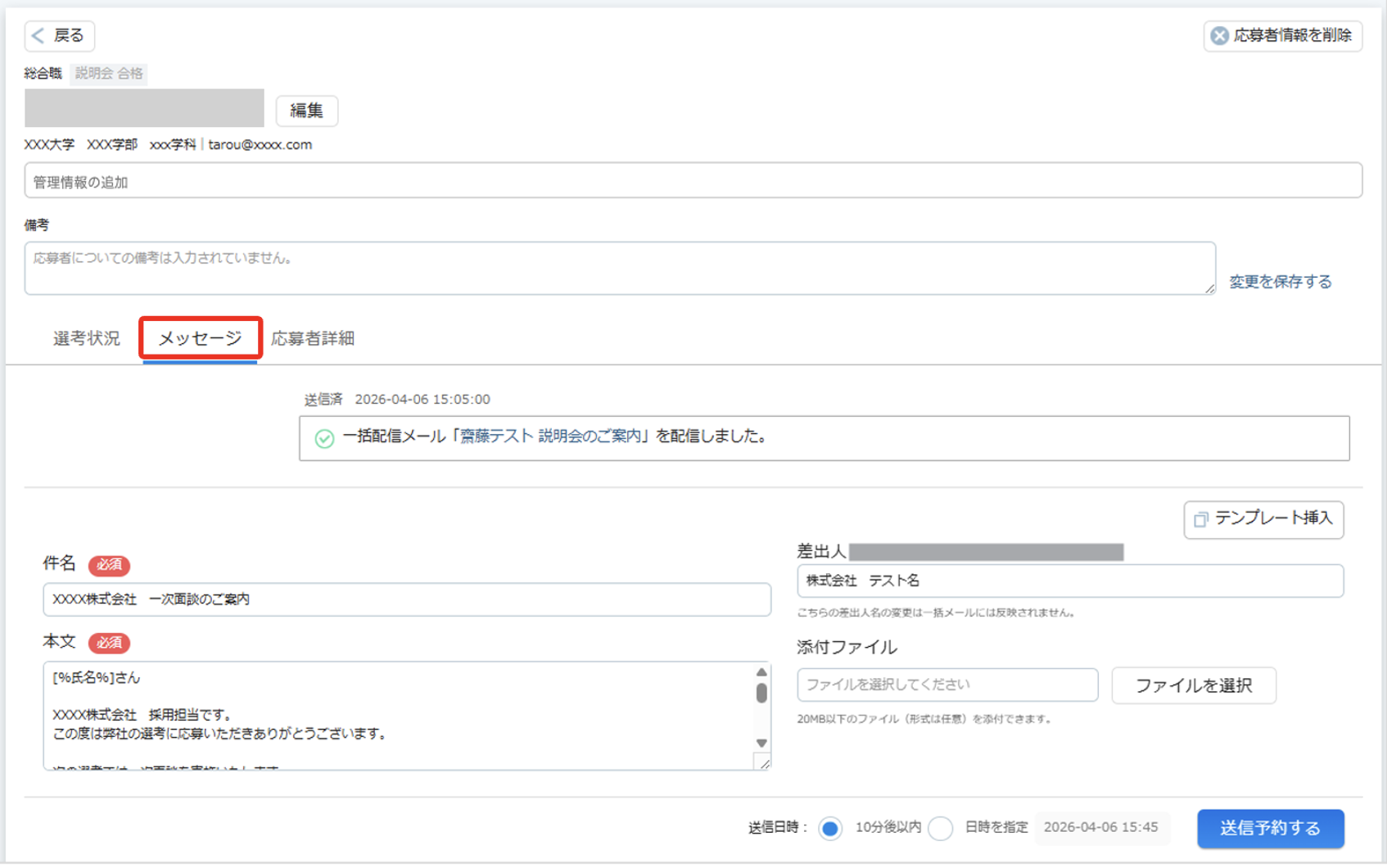Viewport: 1387px width, 868px height.
Task: Select the 日時を指定 radio option
Action: [941, 829]
